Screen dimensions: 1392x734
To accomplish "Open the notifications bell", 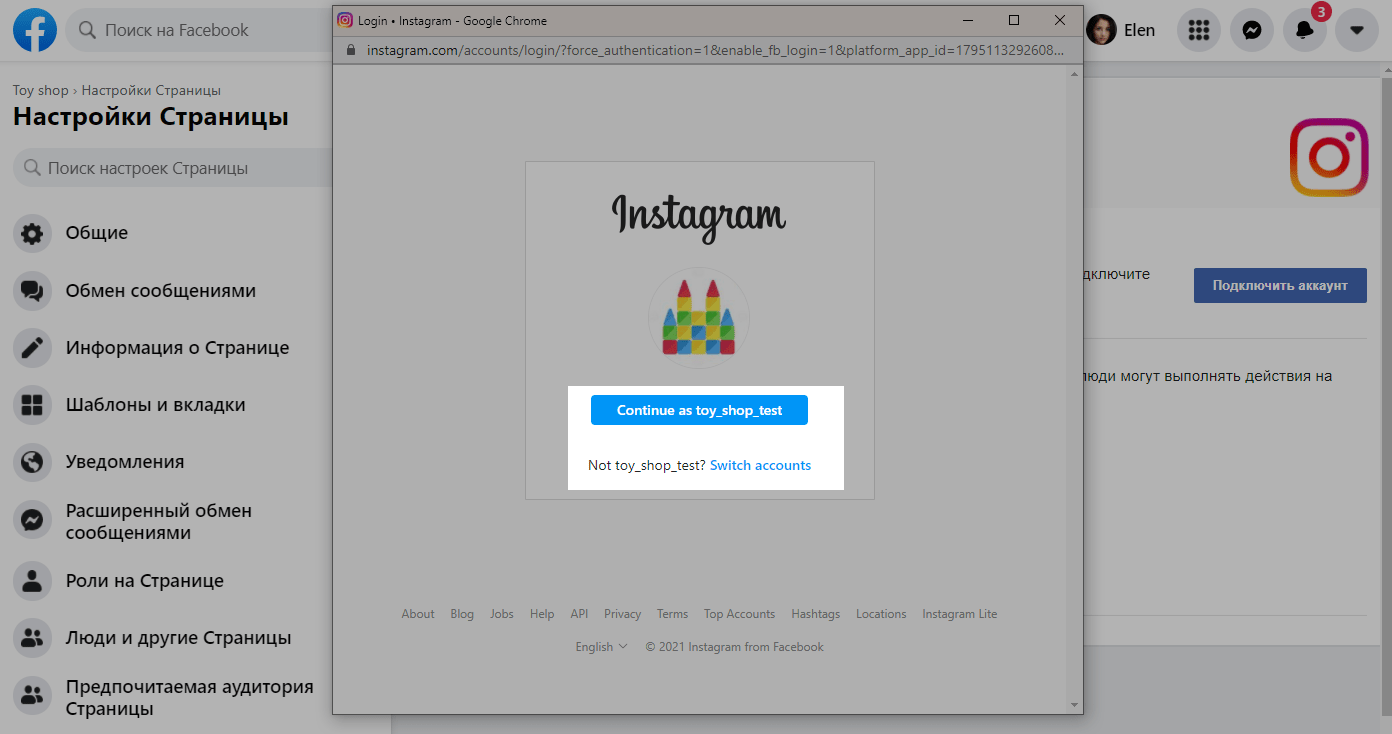I will click(1305, 30).
